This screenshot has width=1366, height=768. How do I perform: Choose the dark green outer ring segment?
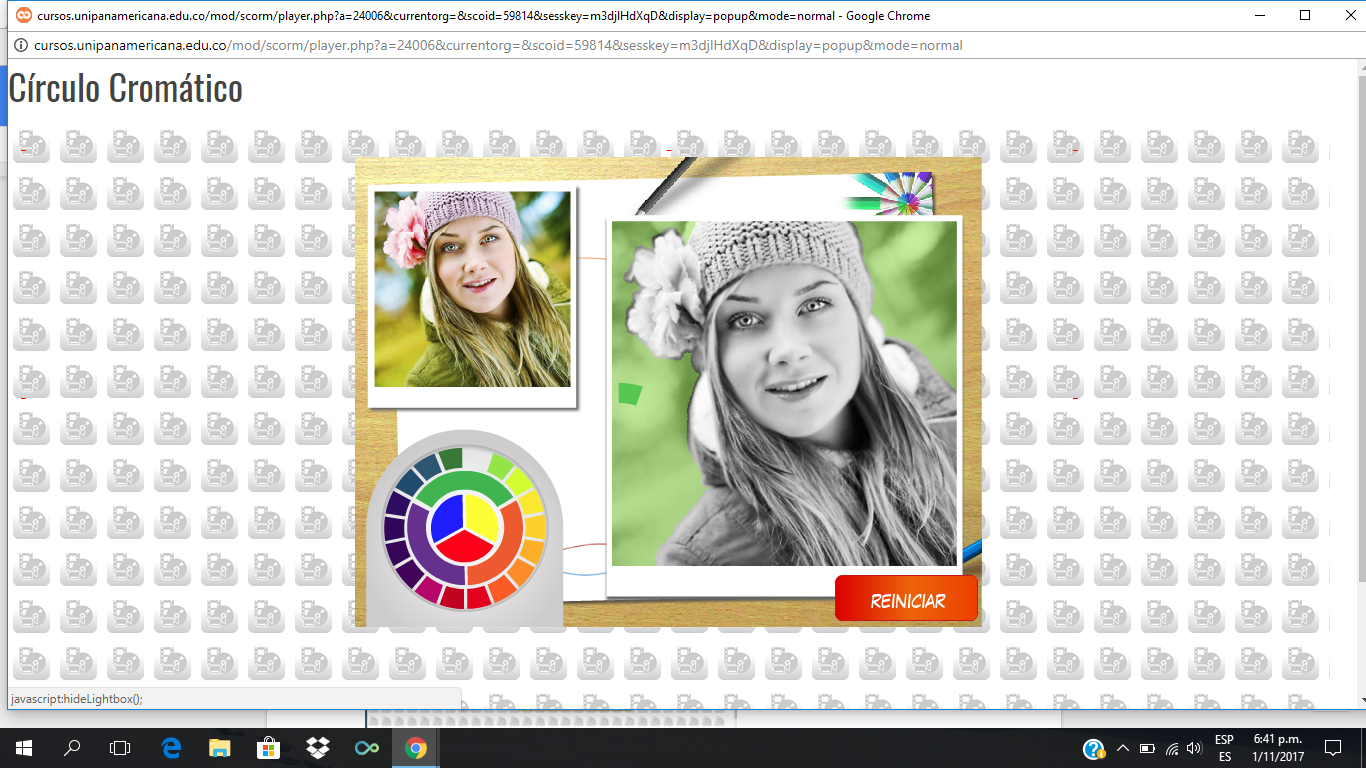click(x=451, y=458)
